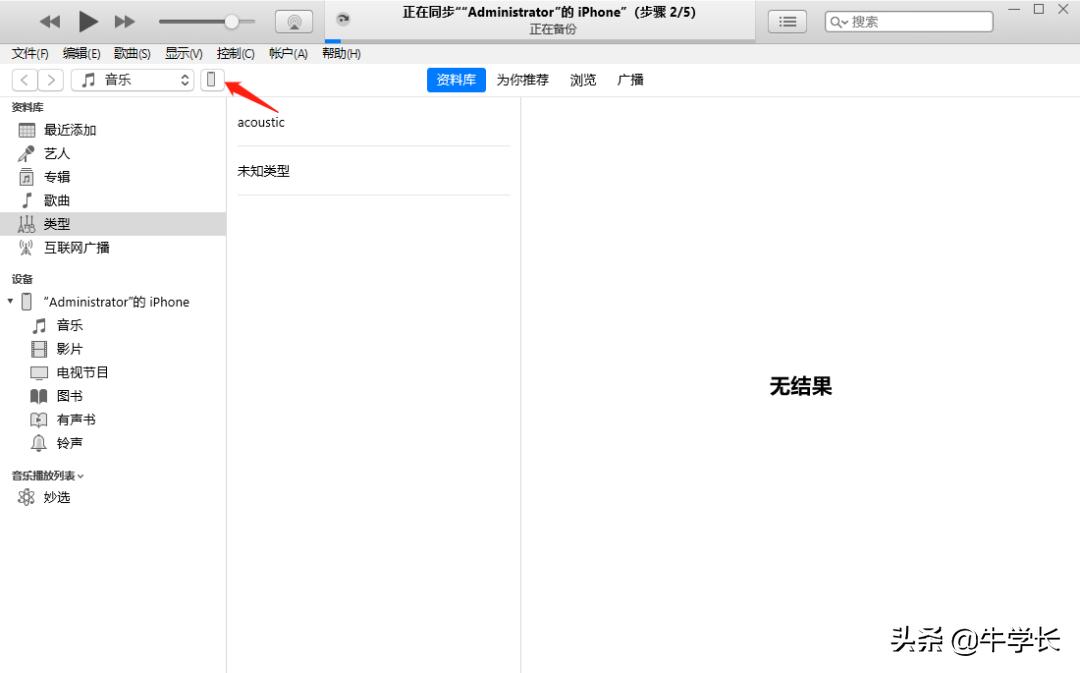Click the 妙选 Genius atom icon
This screenshot has width=1080, height=673.
(x=27, y=496)
